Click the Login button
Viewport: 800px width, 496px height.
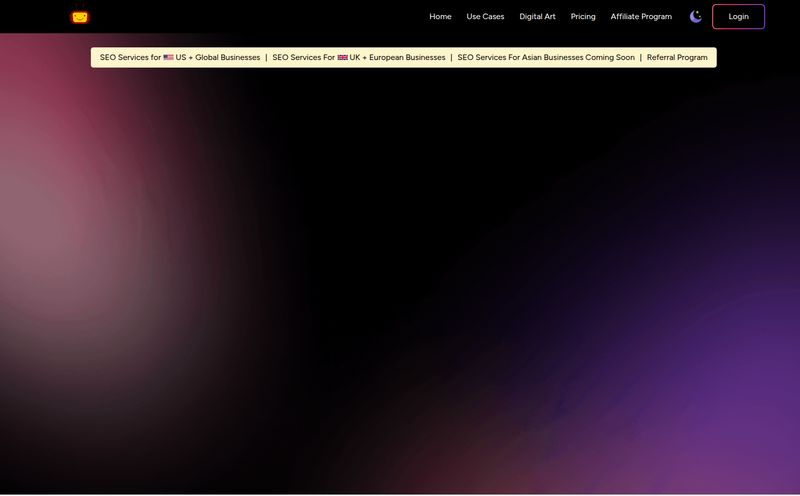738,17
